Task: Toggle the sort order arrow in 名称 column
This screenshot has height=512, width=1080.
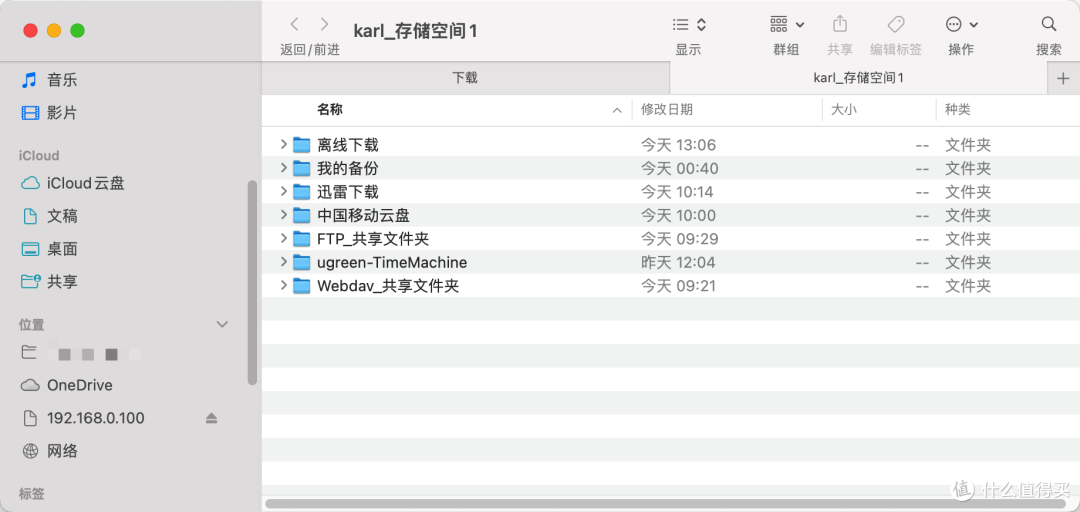Action: 617,110
